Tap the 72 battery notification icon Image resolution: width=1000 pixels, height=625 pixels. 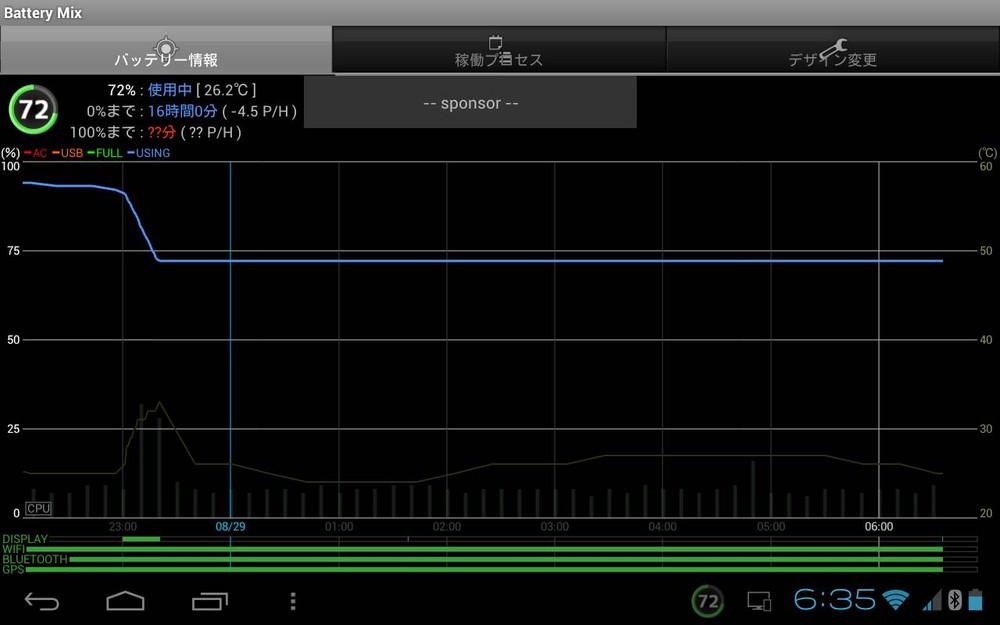coord(708,601)
